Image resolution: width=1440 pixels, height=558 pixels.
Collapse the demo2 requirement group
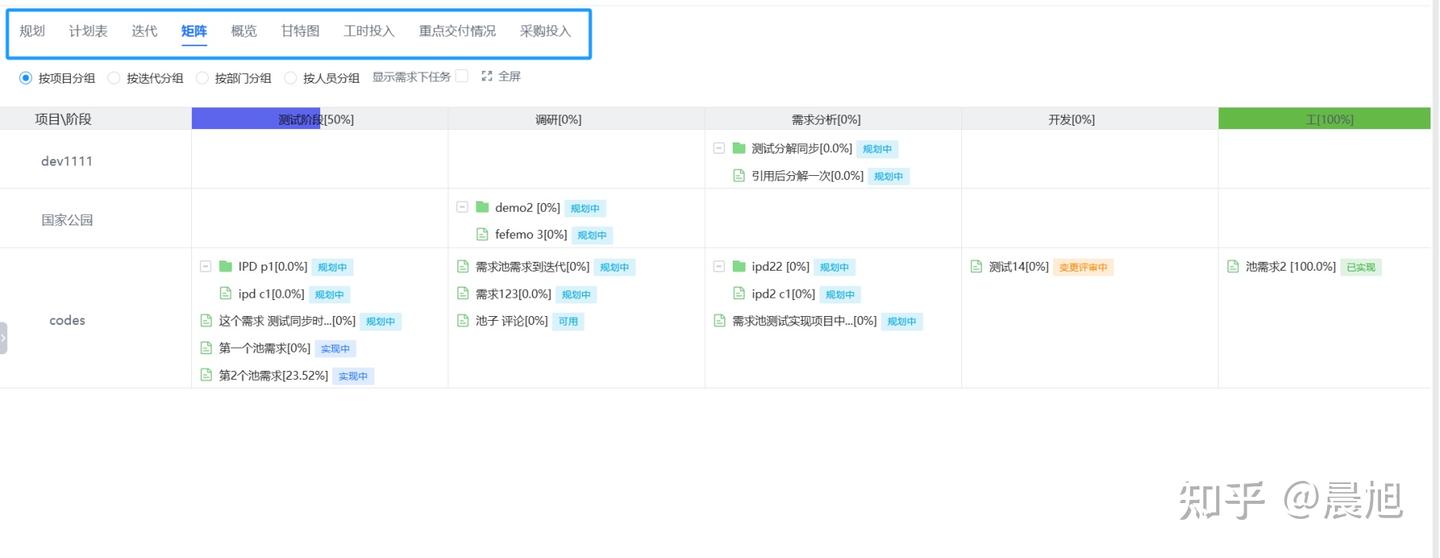click(462, 208)
